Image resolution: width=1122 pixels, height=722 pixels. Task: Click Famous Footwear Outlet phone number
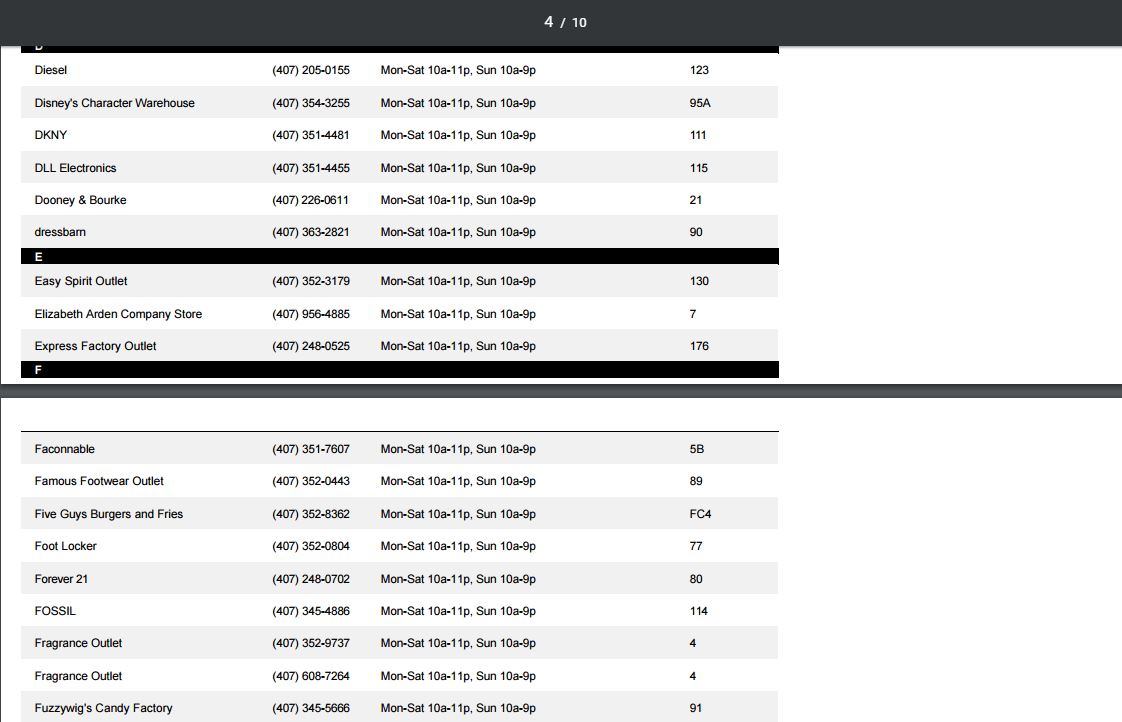pyautogui.click(x=310, y=481)
